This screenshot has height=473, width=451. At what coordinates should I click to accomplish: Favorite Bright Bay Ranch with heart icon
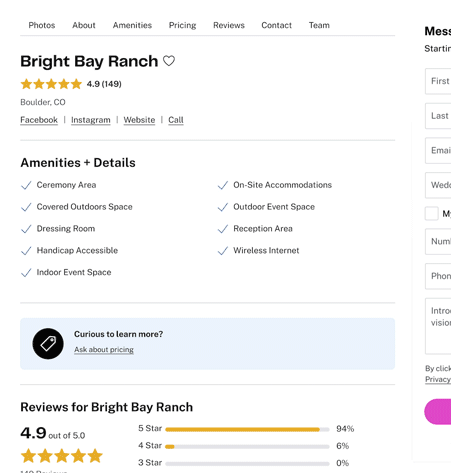click(169, 61)
